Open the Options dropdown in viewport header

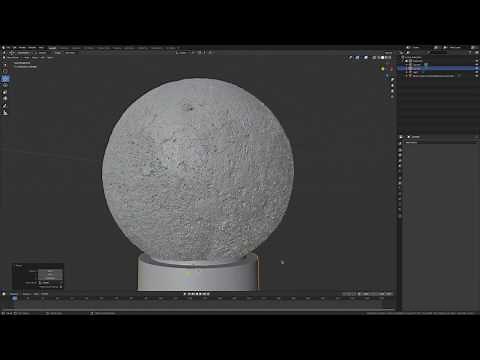click(x=388, y=53)
